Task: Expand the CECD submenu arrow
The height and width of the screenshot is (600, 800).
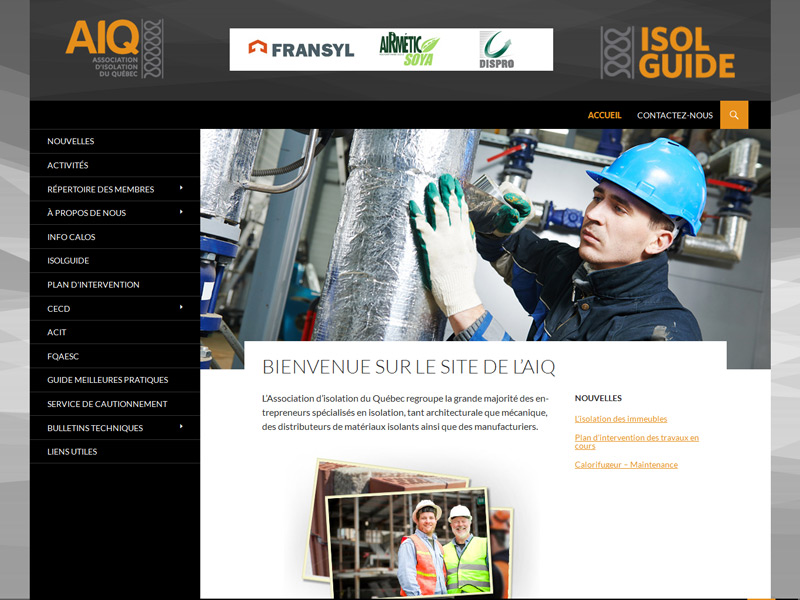Action: pyautogui.click(x=181, y=308)
